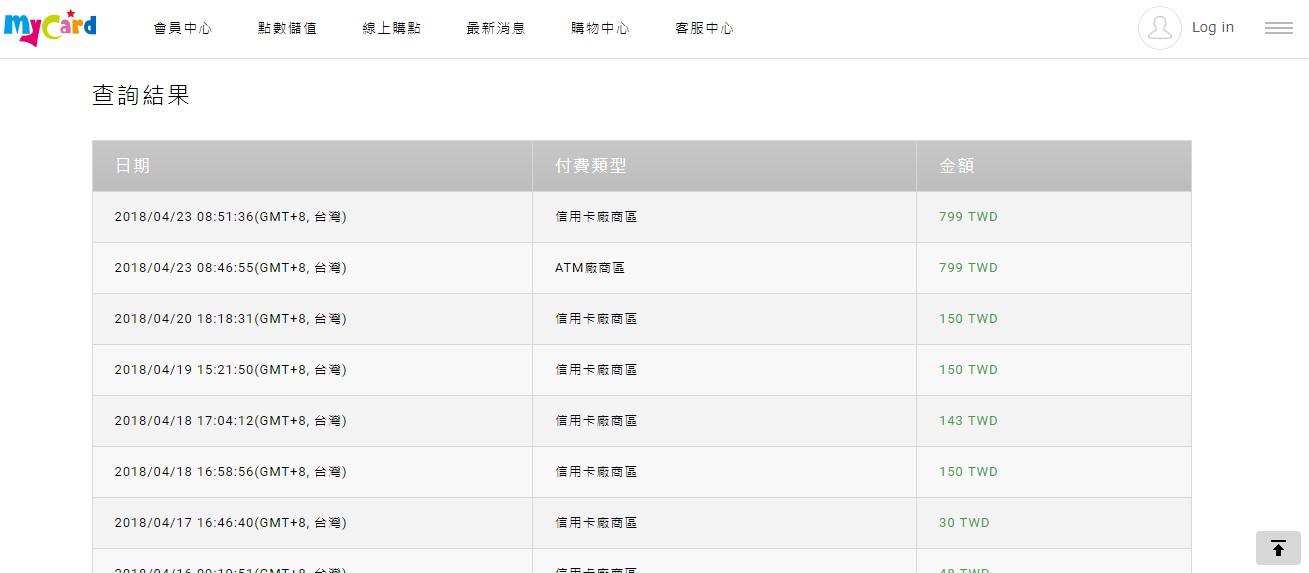Screen dimensions: 1309x573
Task: Click the 30 TWD amount
Action: point(964,523)
